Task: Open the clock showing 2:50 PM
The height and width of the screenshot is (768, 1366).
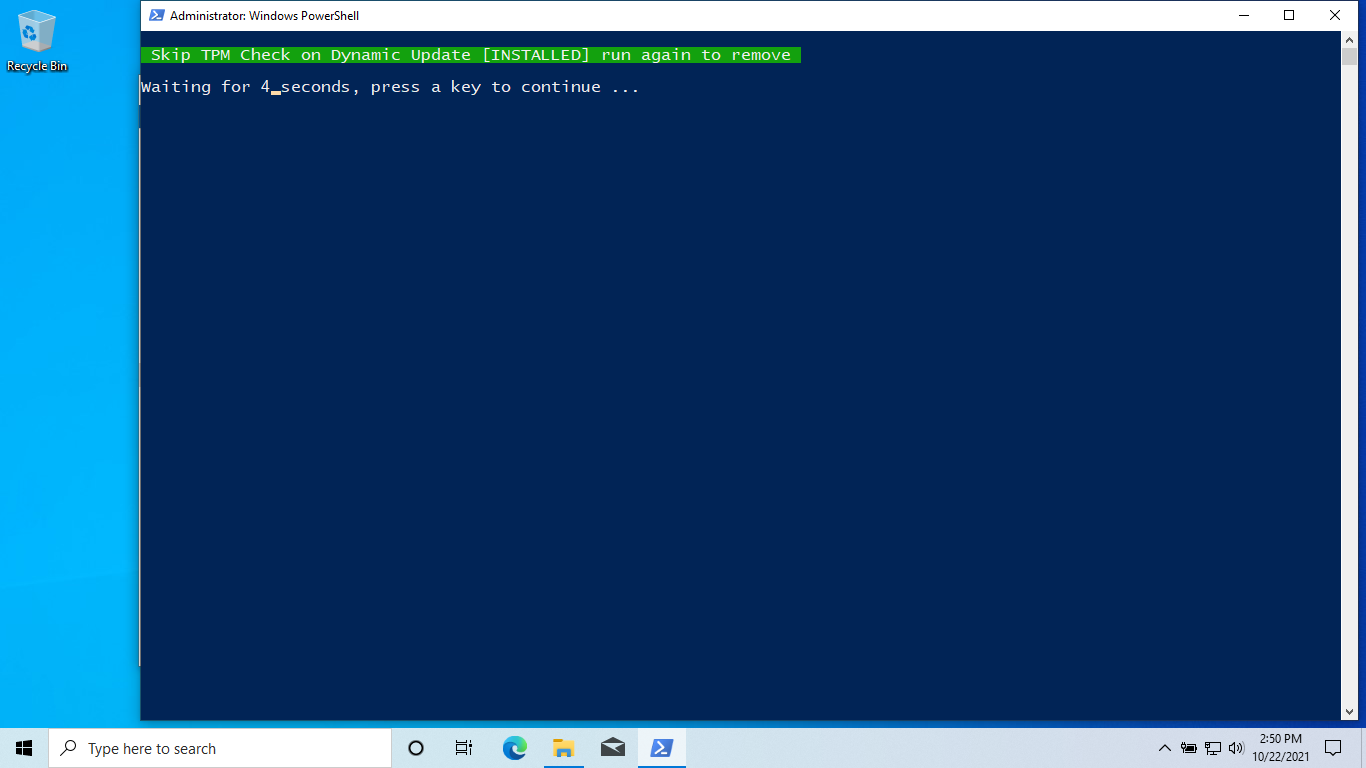Action: point(1281,748)
